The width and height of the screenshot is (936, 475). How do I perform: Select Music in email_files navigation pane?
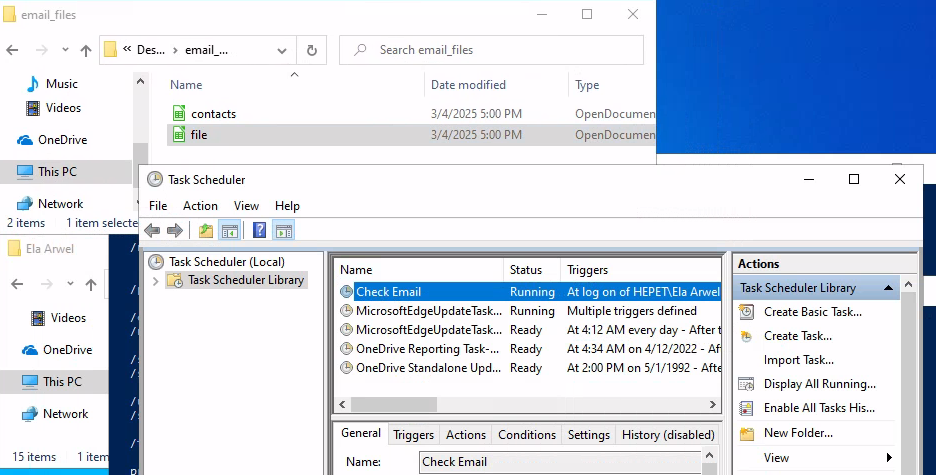[61, 84]
